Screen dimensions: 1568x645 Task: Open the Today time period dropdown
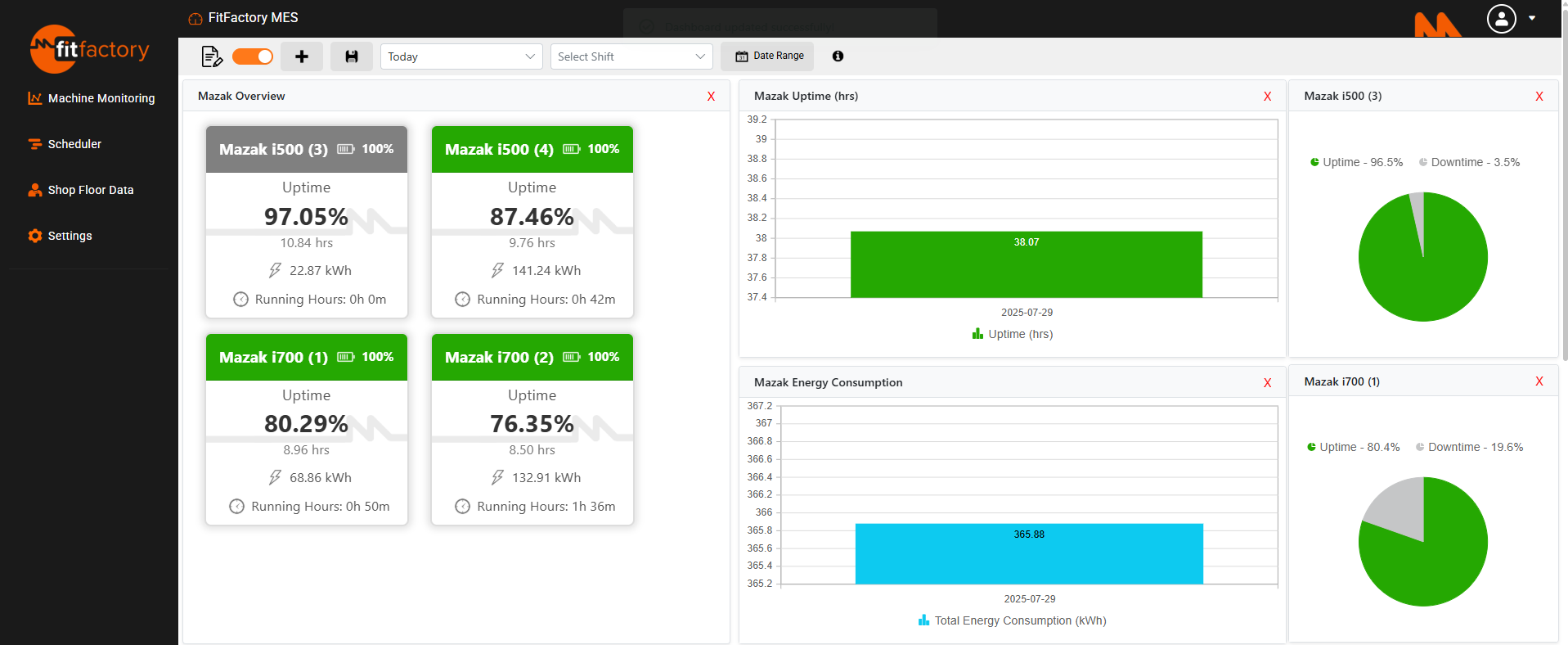click(461, 56)
